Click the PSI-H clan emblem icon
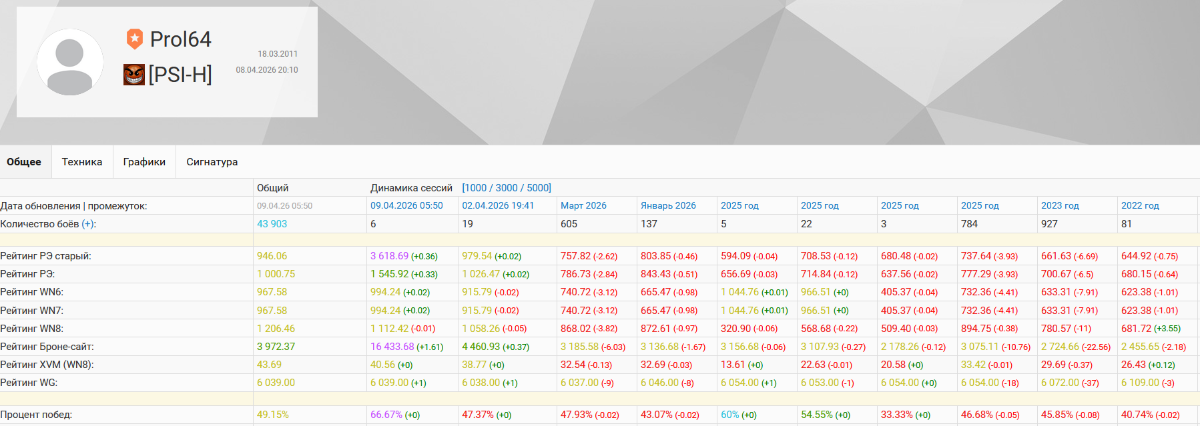This screenshot has height=426, width=1200. [134, 74]
